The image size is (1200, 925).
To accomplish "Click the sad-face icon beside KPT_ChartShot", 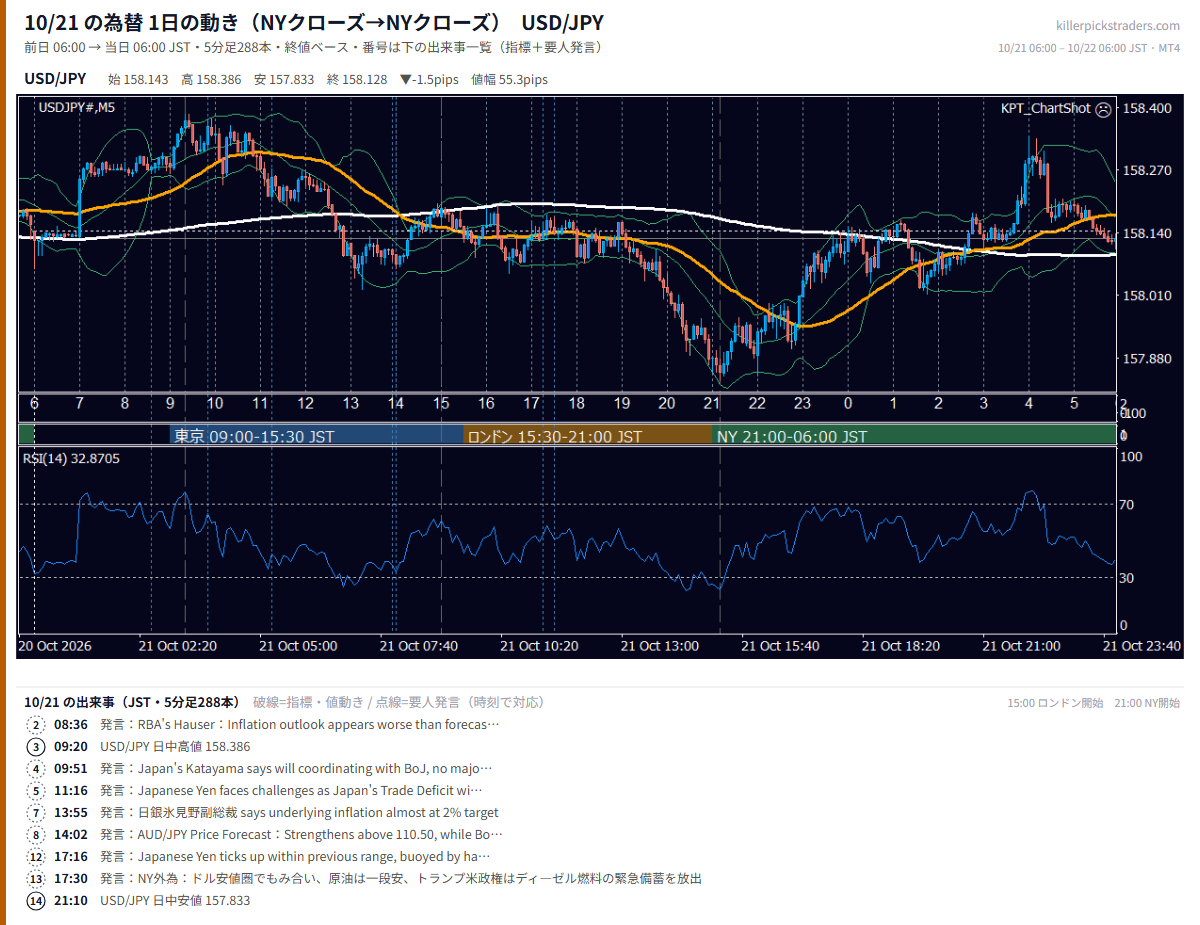I will (1102, 108).
